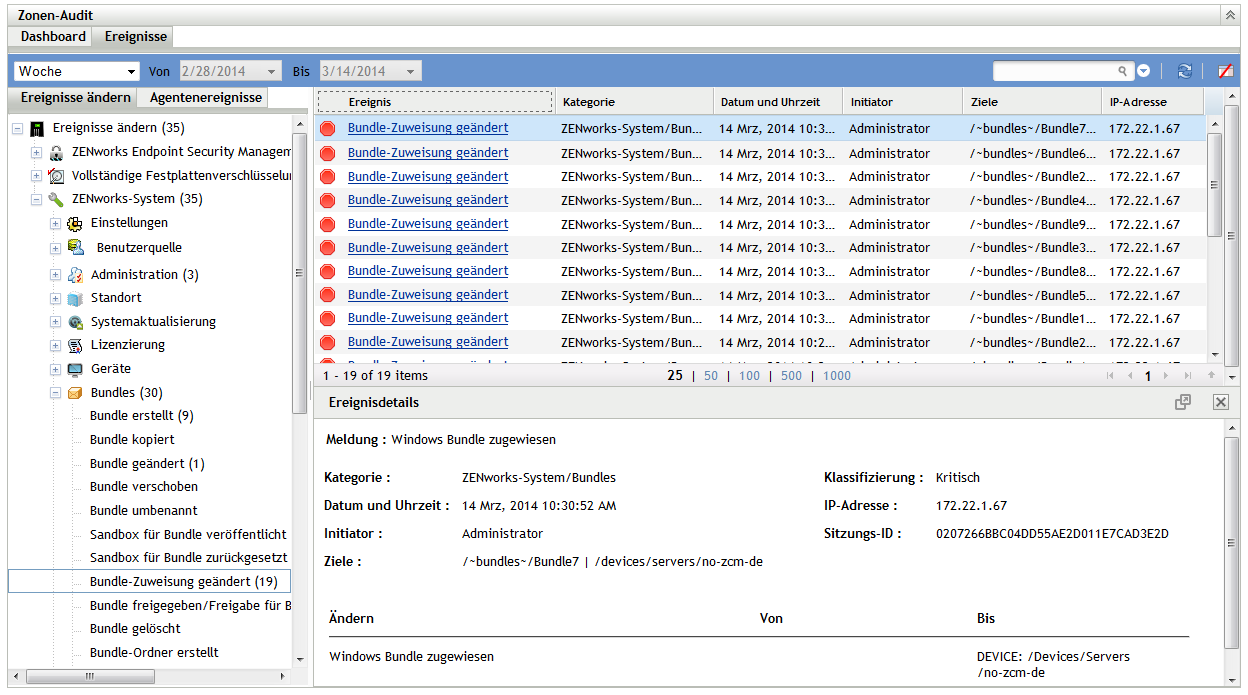Show 50 items per page

pyautogui.click(x=711, y=376)
